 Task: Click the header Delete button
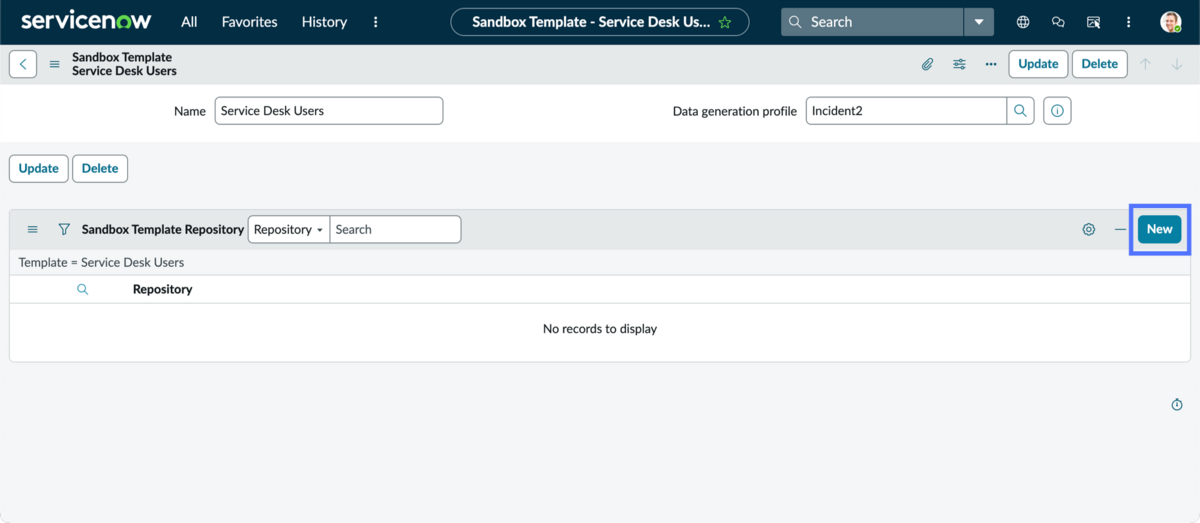click(1100, 64)
